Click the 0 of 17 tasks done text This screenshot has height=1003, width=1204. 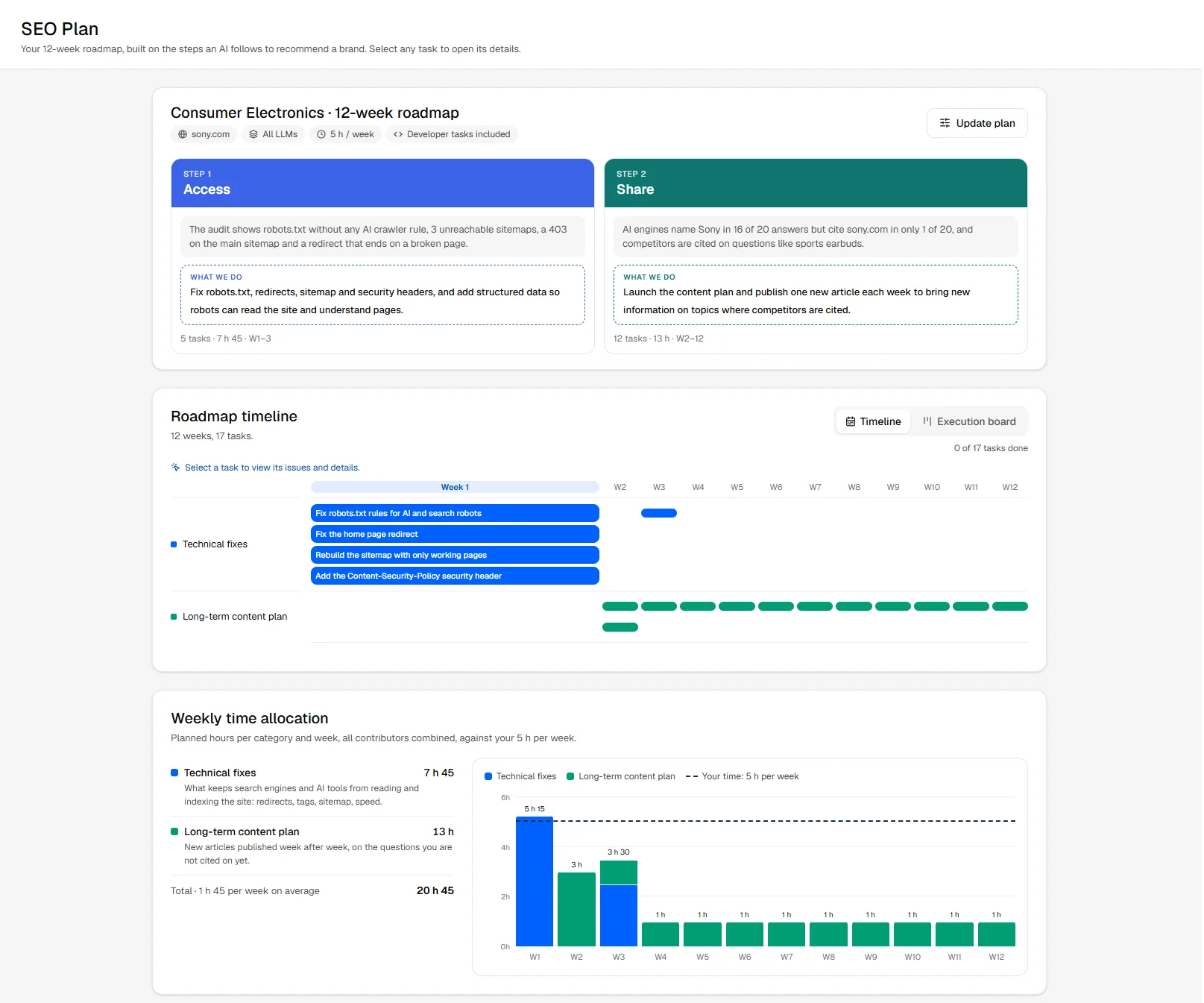[x=991, y=448]
